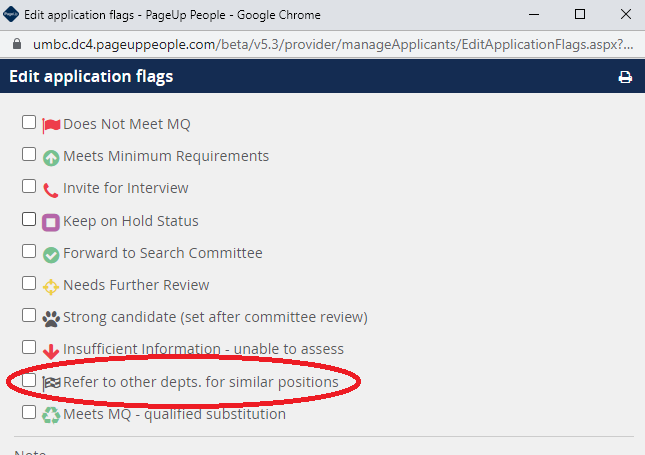Toggle the Keep on Hold Status checkbox

point(29,219)
